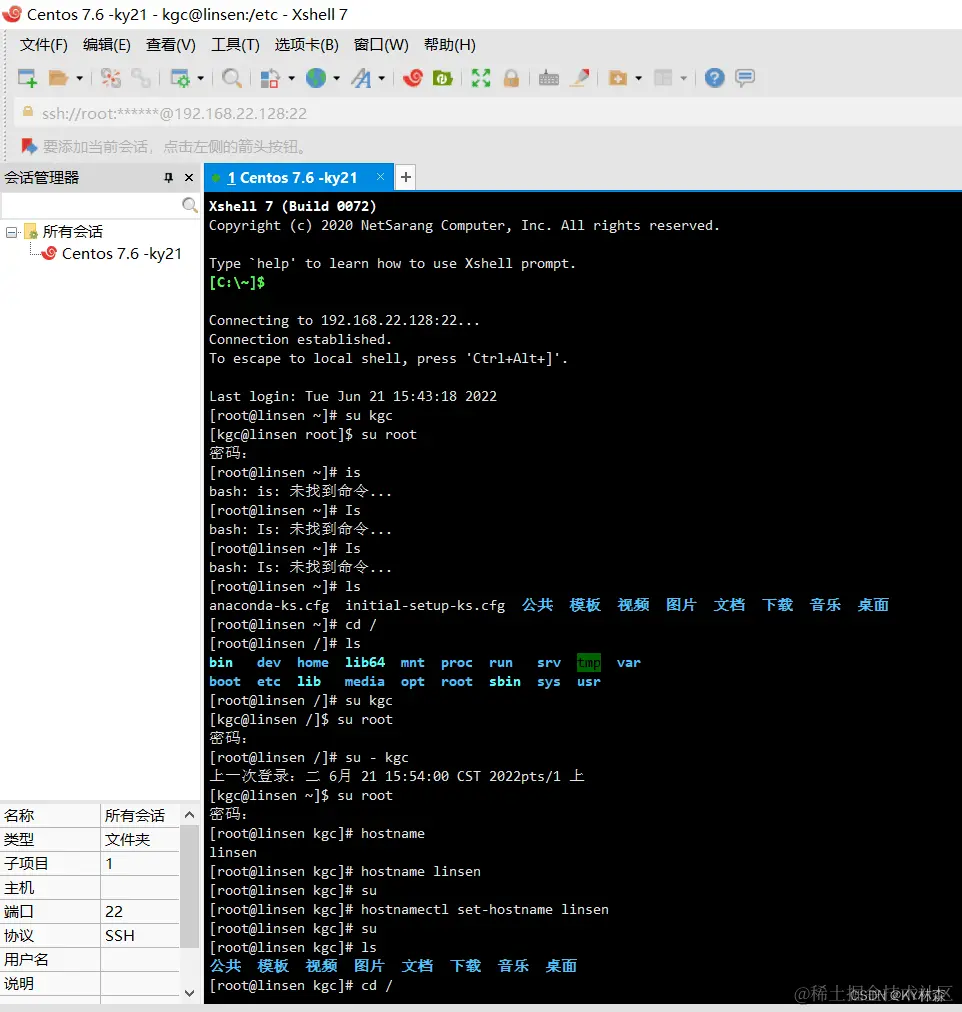
Task: Click the magnifier find icon in toolbar
Action: [232, 78]
